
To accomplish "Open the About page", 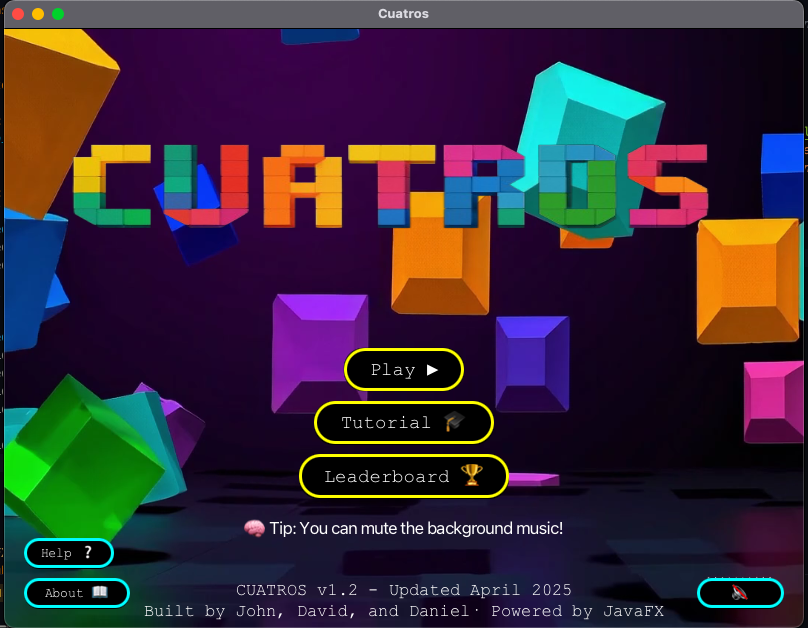I will click(x=76, y=592).
